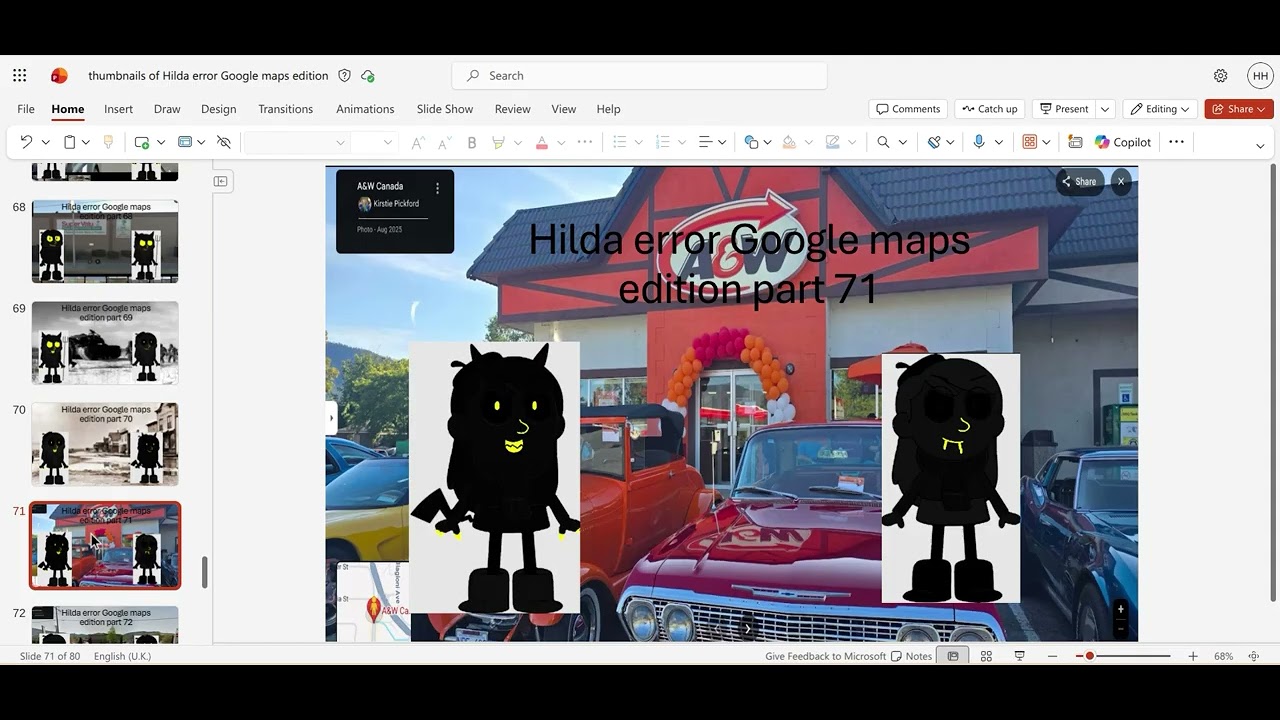This screenshot has width=1280, height=720.
Task: Click the Paste clipboard icon
Action: (x=70, y=142)
